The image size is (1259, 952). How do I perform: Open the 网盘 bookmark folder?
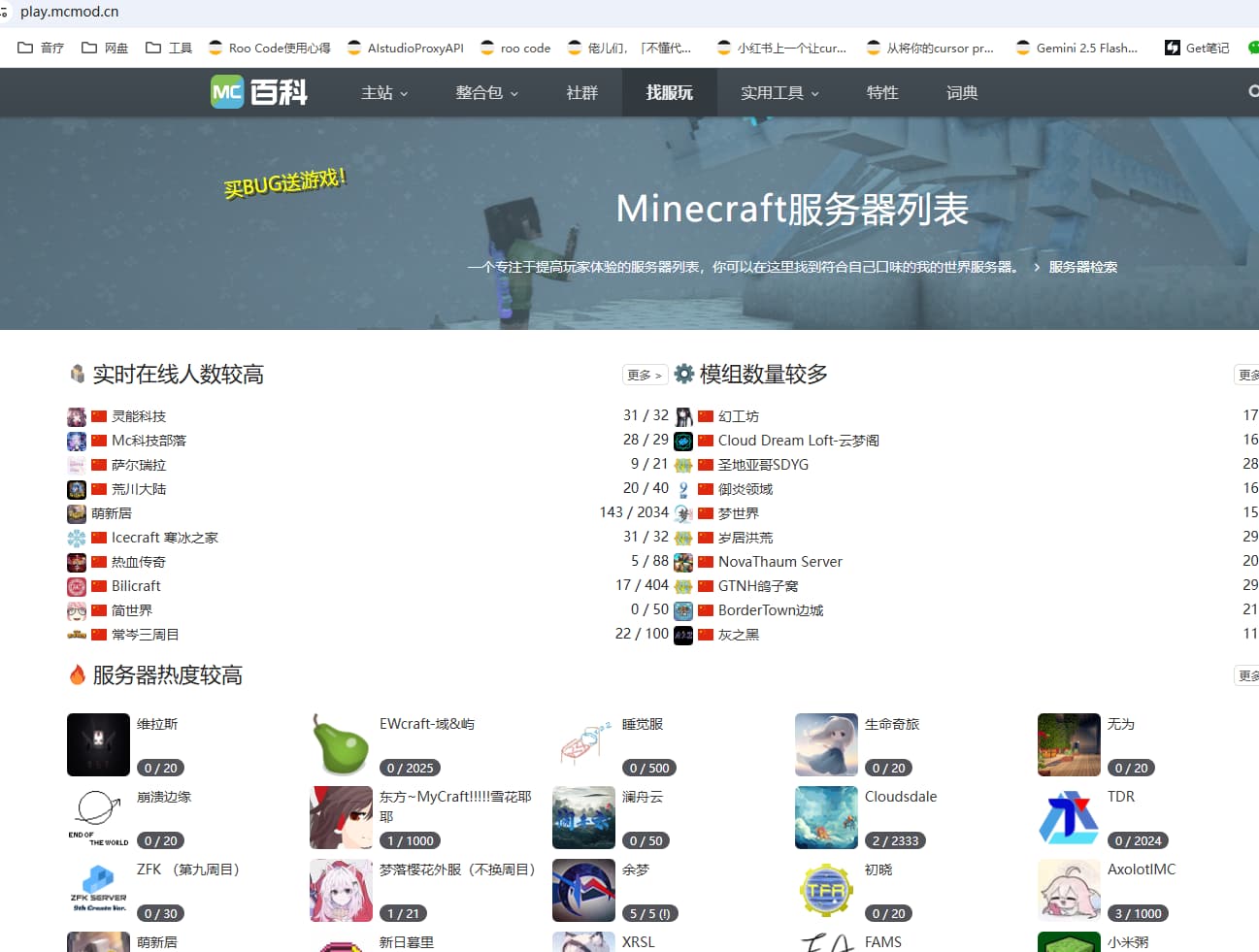click(105, 48)
